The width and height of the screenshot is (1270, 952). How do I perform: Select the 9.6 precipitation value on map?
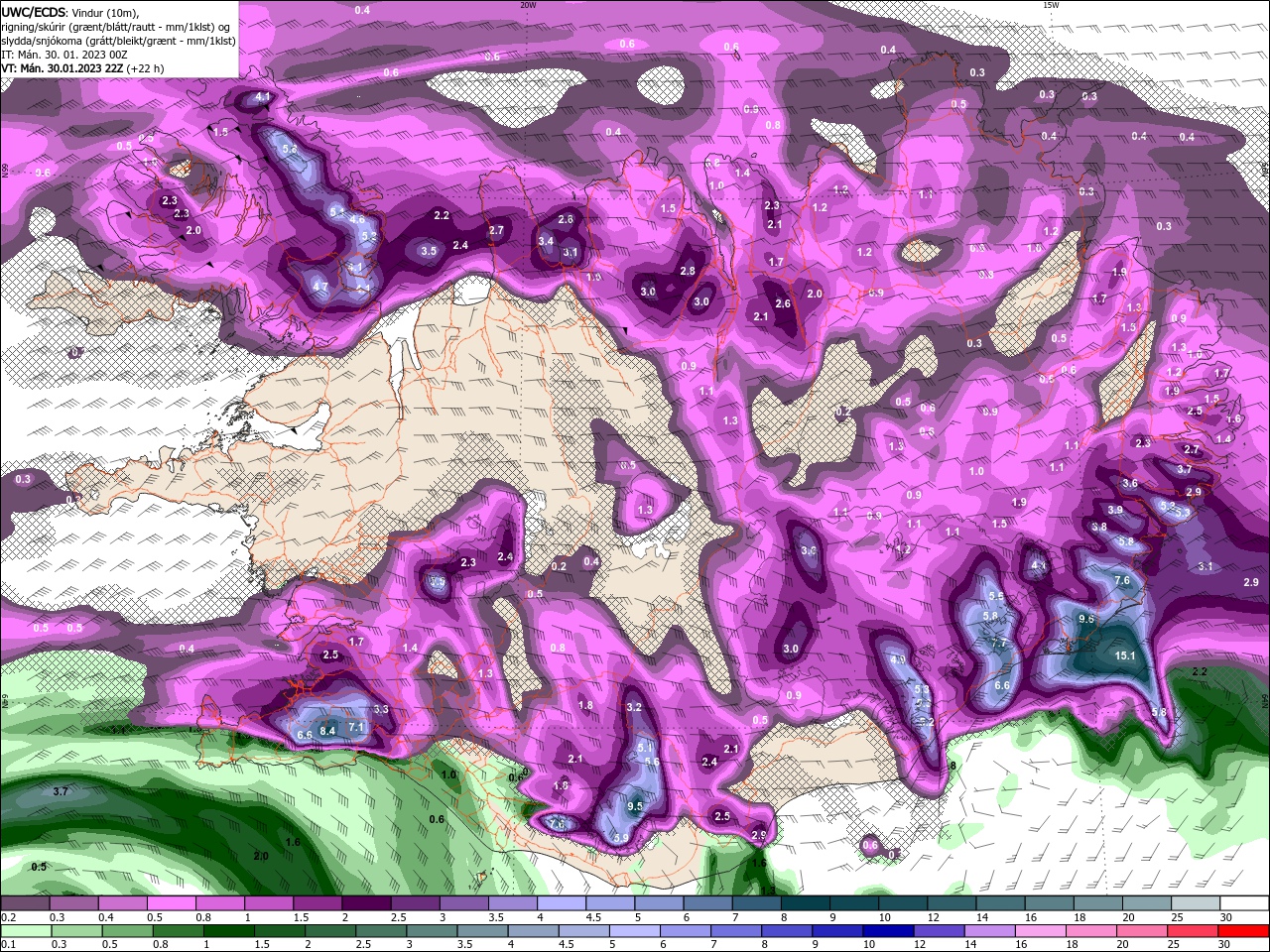[1085, 619]
